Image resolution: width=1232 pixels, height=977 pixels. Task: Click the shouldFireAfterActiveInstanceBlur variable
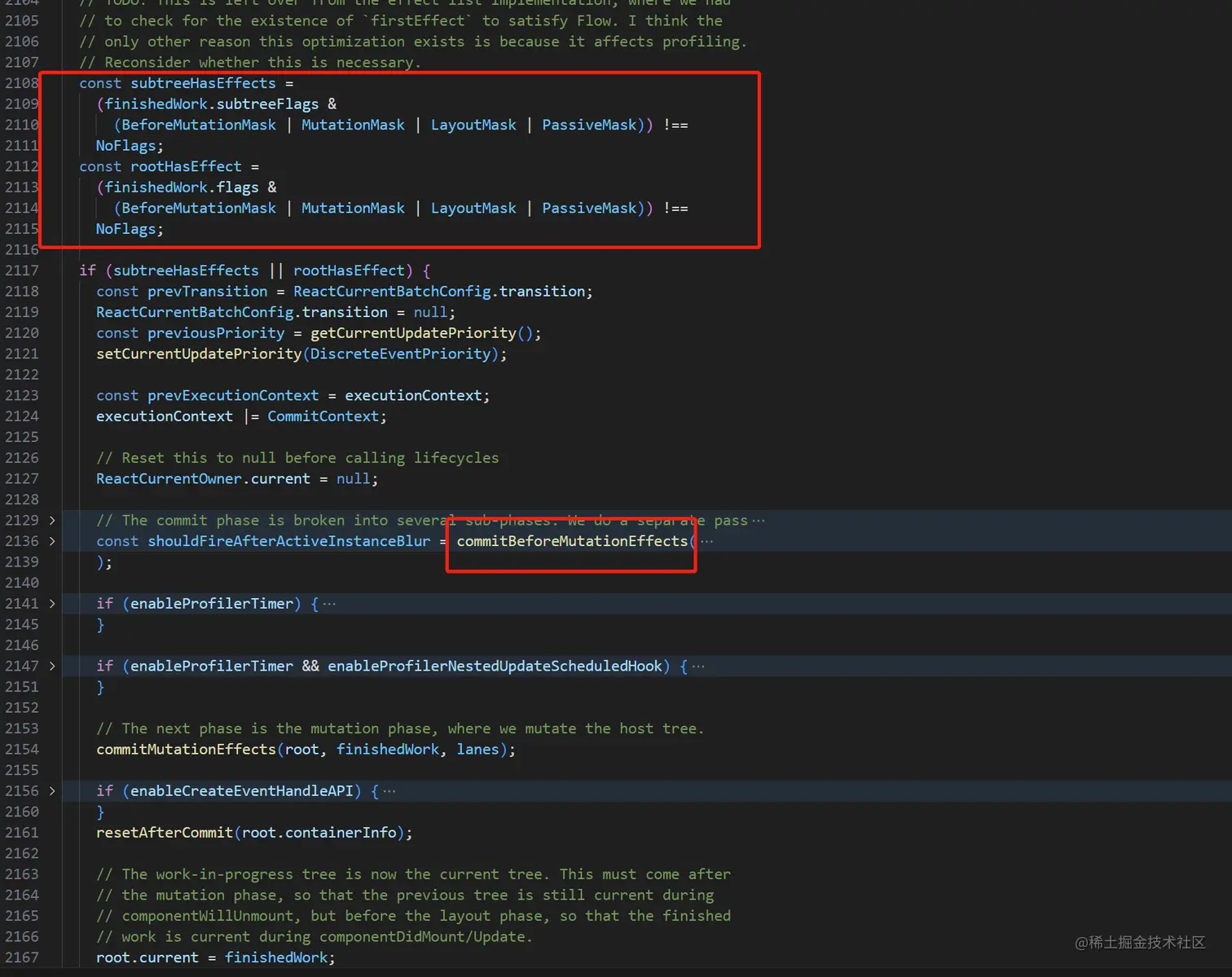288,541
